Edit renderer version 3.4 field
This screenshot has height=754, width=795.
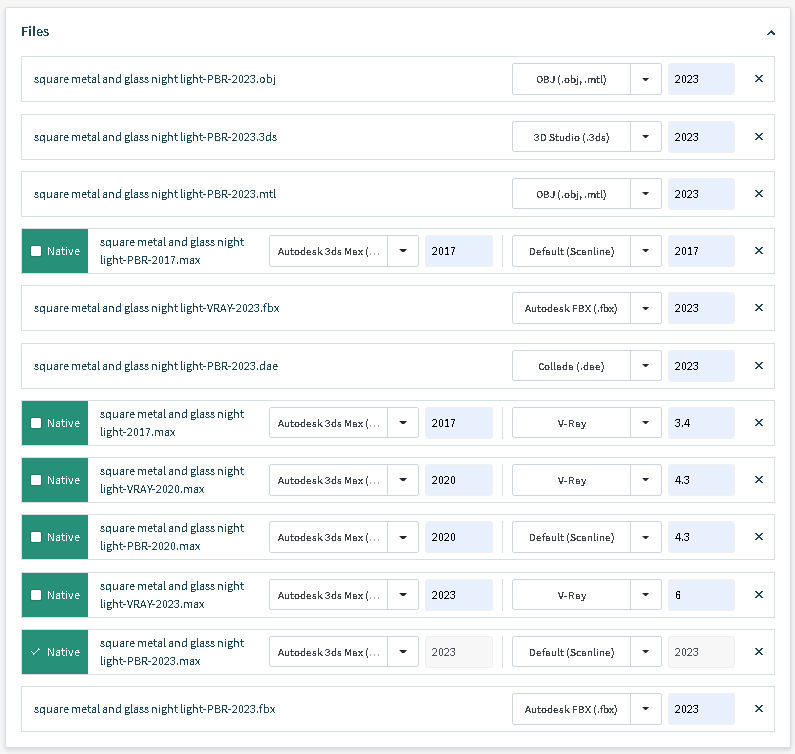point(701,423)
